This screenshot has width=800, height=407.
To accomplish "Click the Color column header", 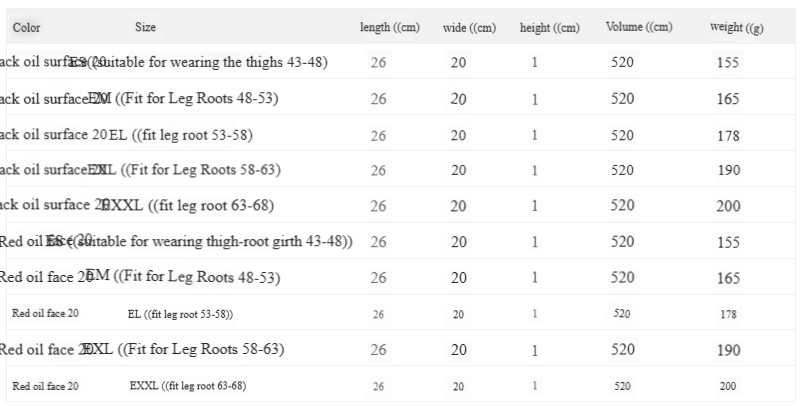I will (x=28, y=28).
